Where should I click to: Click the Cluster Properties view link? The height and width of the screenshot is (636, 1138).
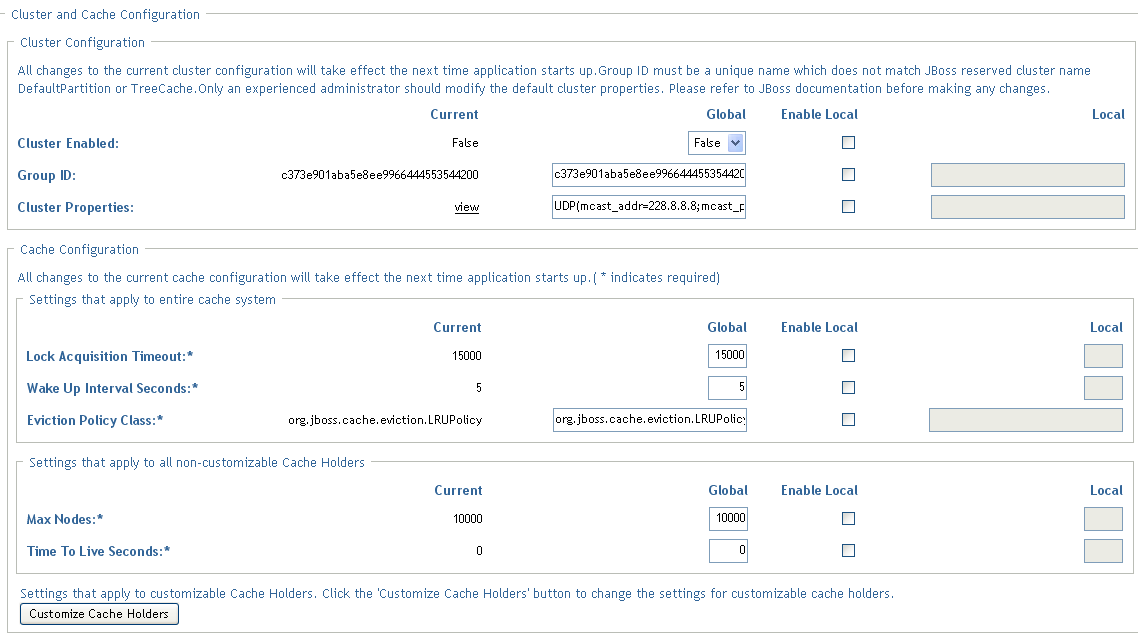(466, 208)
